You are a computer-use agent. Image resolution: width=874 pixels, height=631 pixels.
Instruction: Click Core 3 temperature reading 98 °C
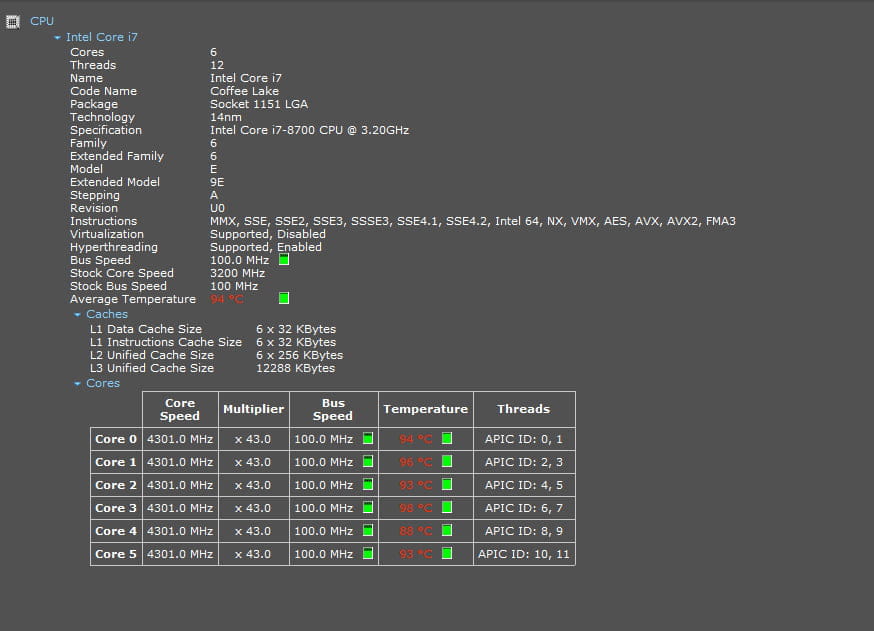(416, 508)
